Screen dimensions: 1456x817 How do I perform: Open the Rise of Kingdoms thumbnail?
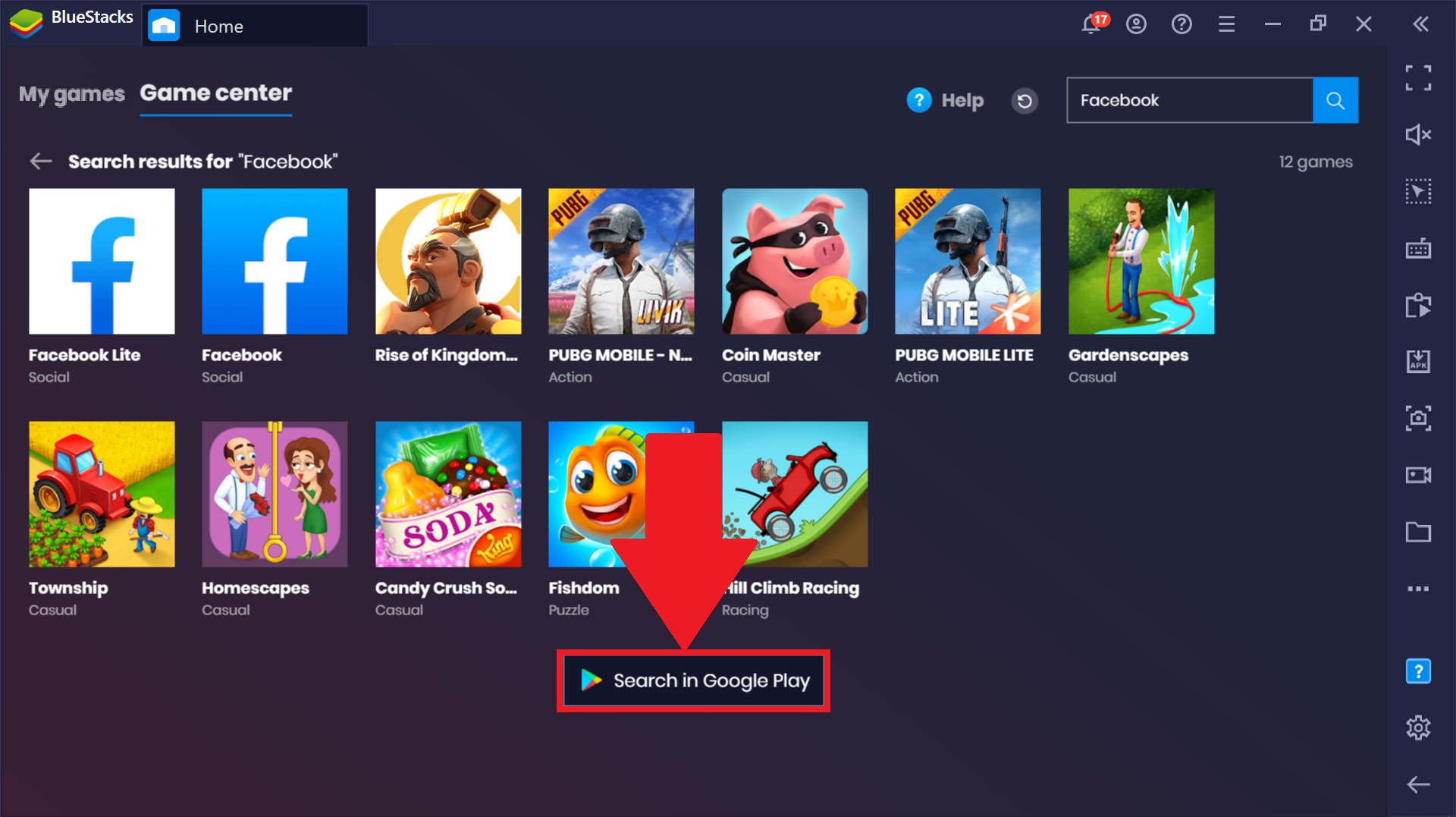coord(448,261)
